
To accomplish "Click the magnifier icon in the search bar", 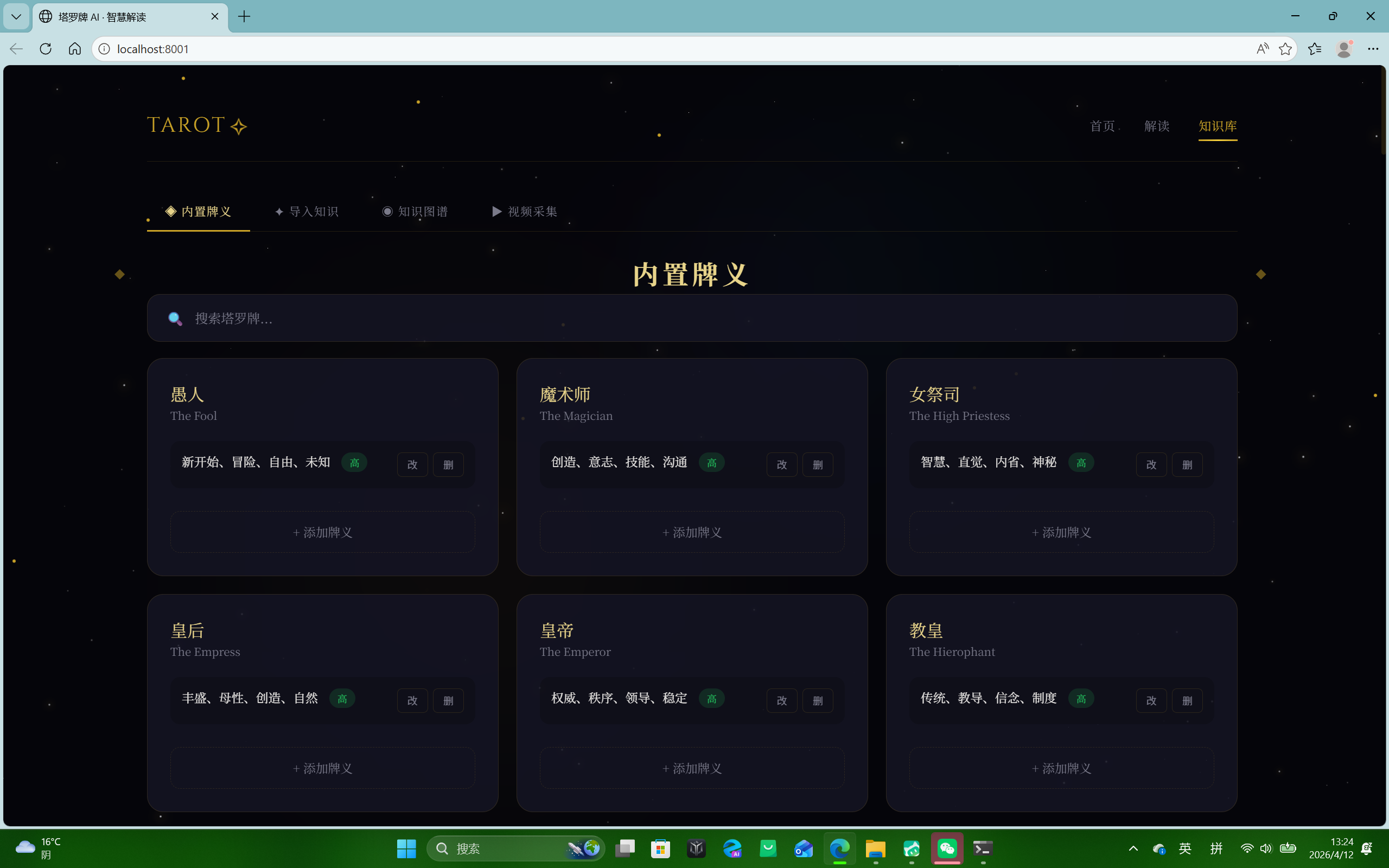I will [176, 318].
